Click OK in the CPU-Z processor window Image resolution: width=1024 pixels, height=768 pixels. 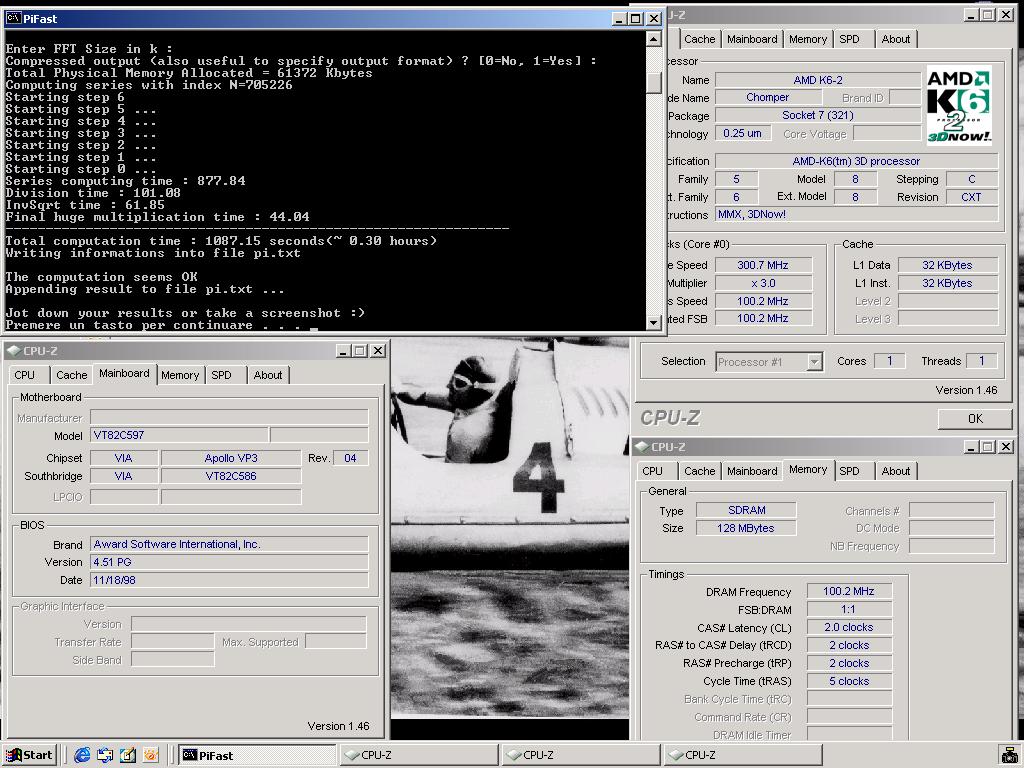point(975,419)
